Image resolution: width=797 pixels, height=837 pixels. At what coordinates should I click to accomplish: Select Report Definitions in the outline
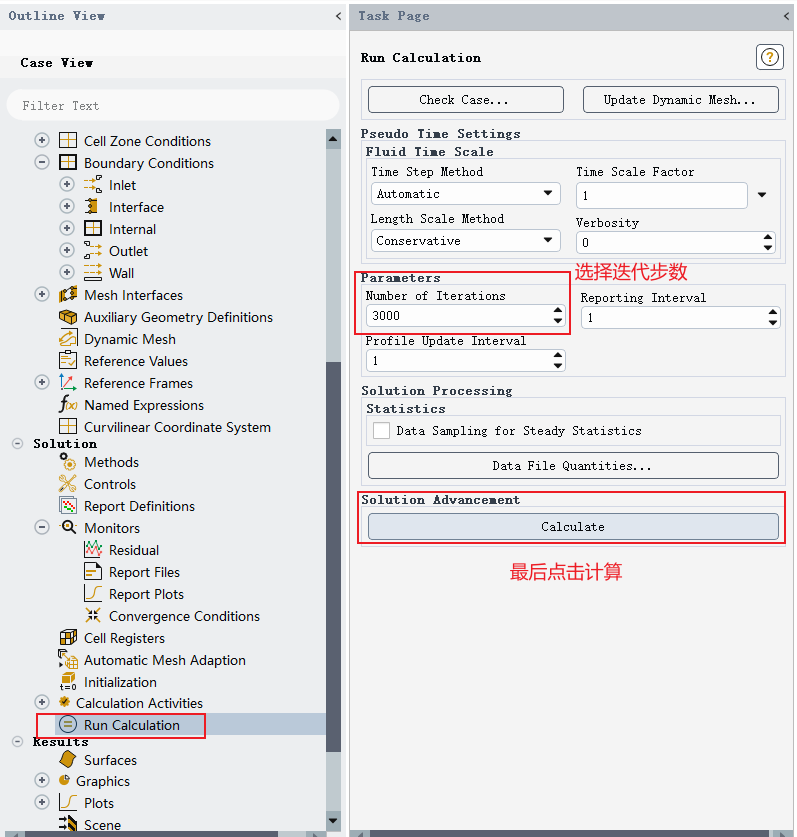tap(139, 506)
